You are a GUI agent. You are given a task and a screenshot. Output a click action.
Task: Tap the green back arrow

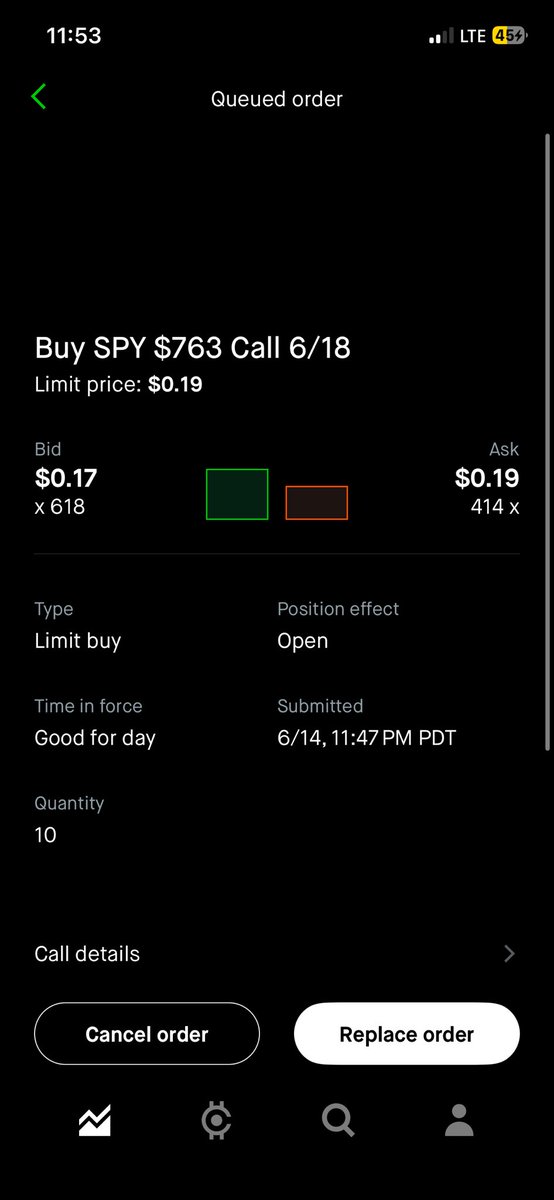pos(39,97)
